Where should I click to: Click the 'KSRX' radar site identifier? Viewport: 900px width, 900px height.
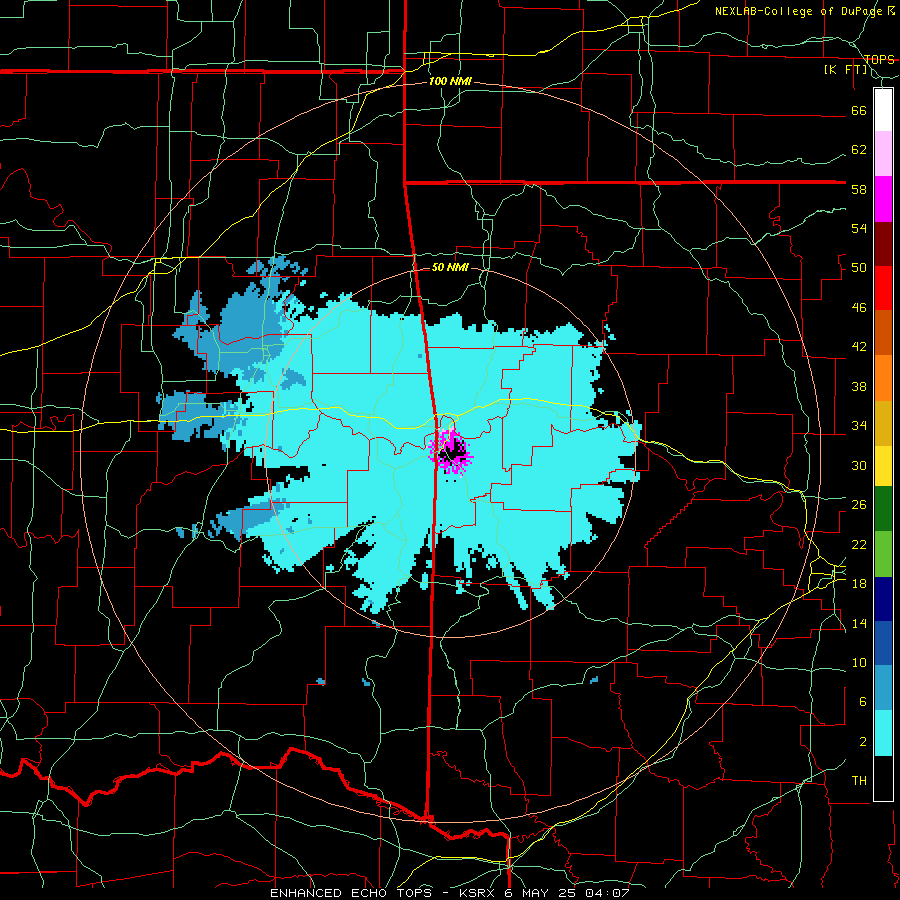(x=479, y=893)
